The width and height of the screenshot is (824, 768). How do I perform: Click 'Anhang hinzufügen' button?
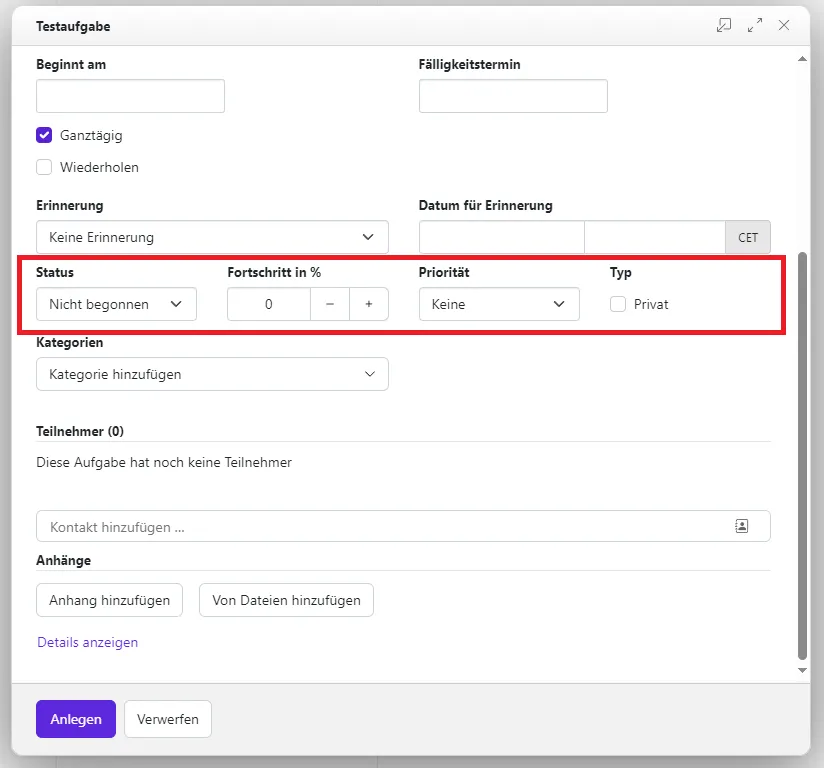110,600
